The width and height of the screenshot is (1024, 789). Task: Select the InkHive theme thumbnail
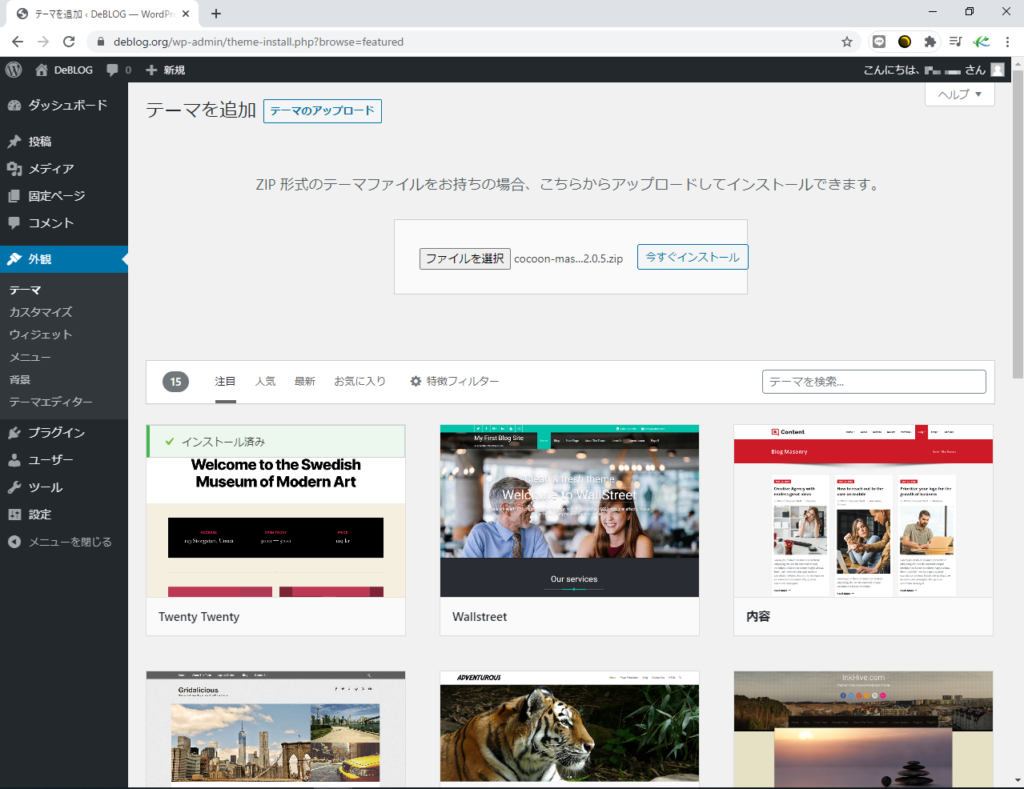(863, 729)
